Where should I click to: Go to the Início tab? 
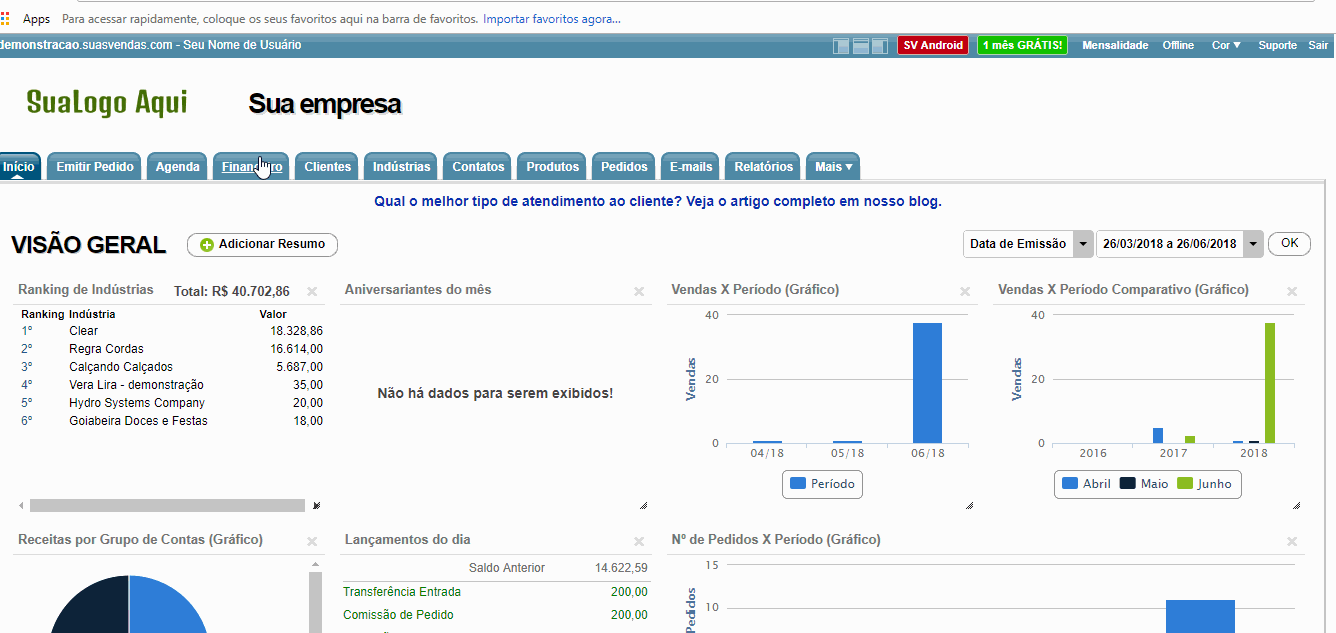[19, 167]
